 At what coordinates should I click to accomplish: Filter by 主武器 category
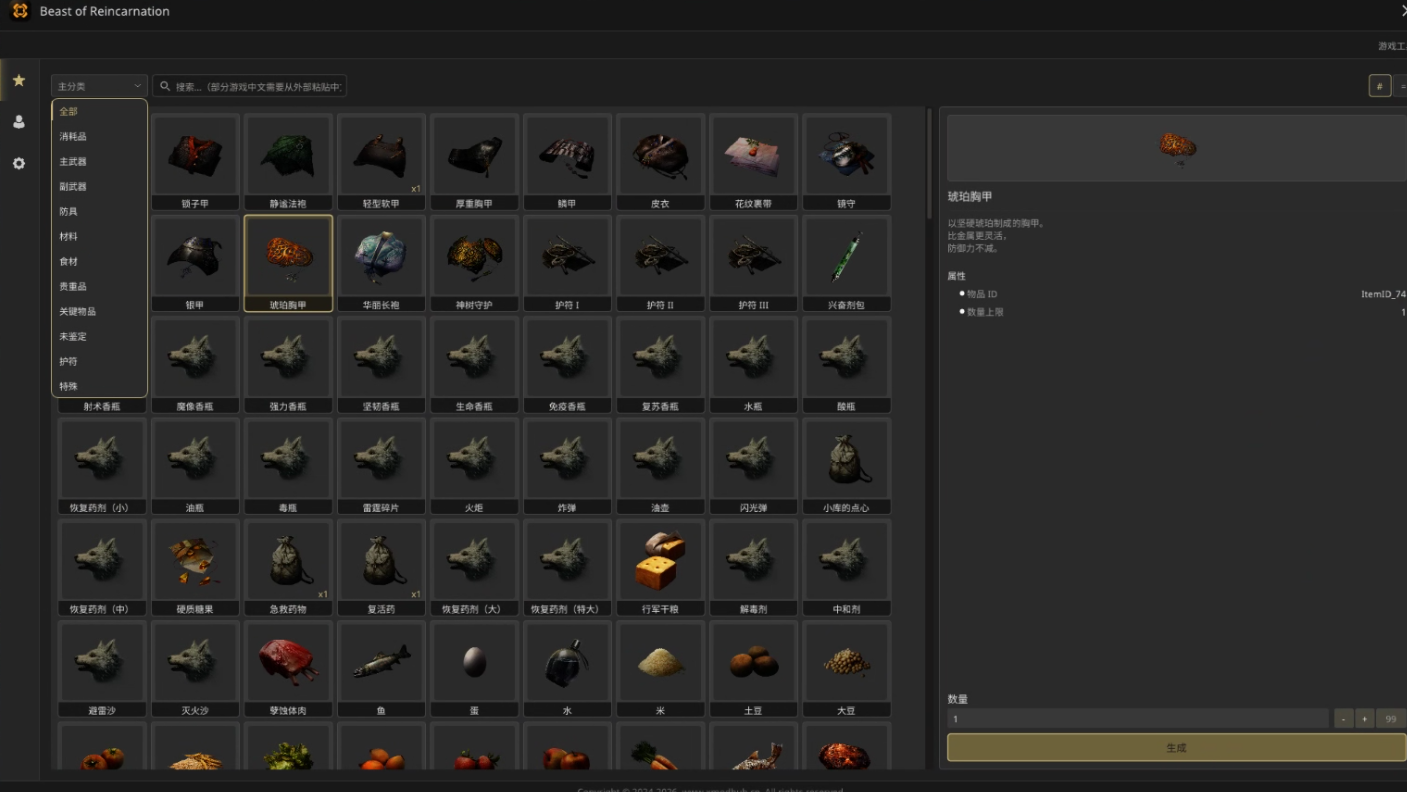(99, 162)
